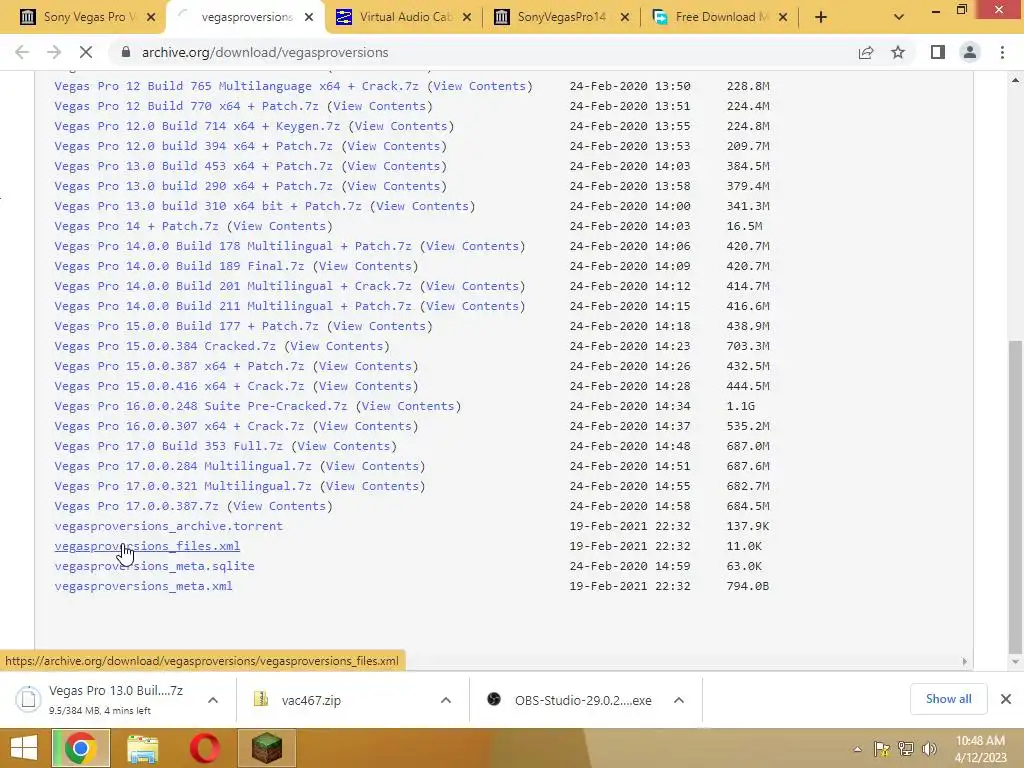The height and width of the screenshot is (768, 1024).
Task: View Contents of Vegas Pro 13.0 build 290
Action: [394, 186]
